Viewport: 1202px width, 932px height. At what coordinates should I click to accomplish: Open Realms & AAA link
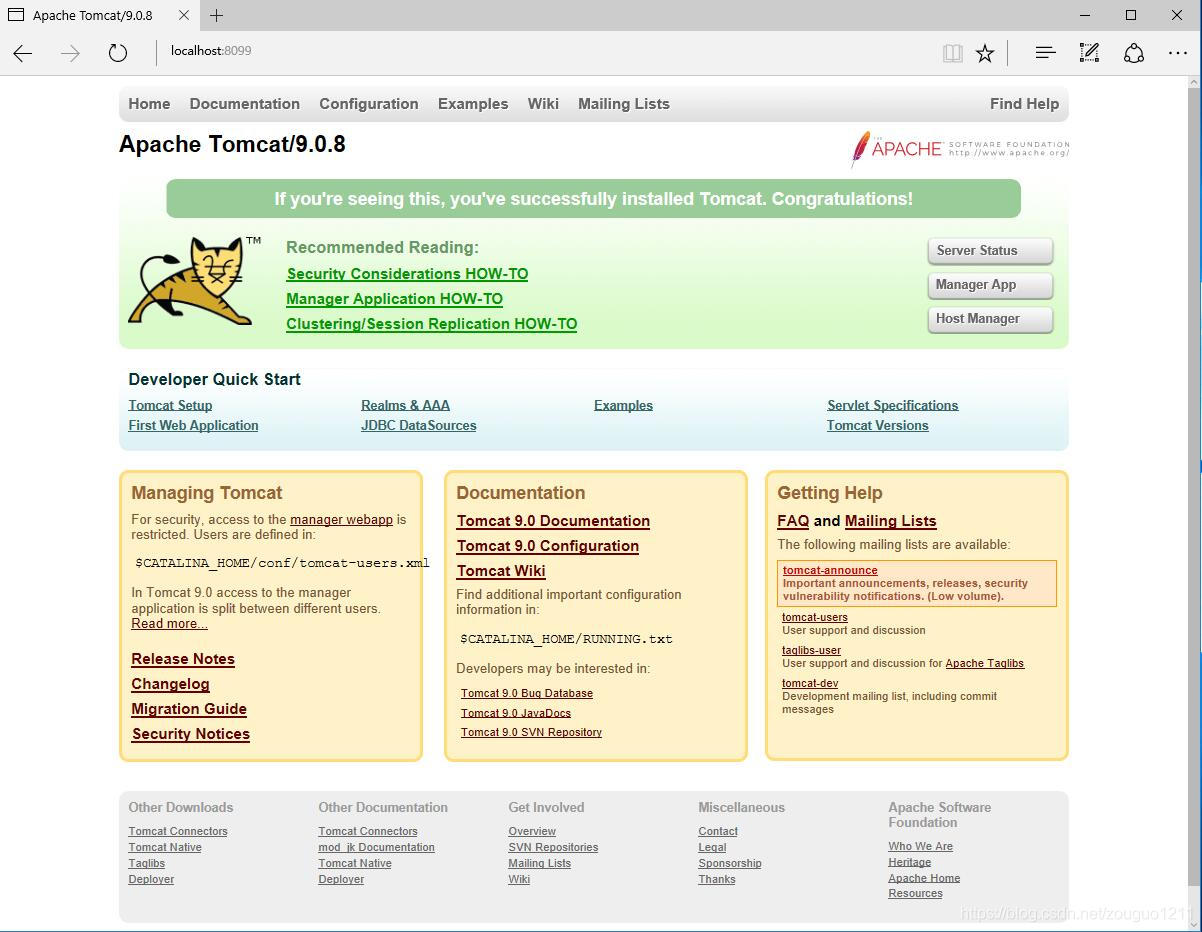[405, 405]
